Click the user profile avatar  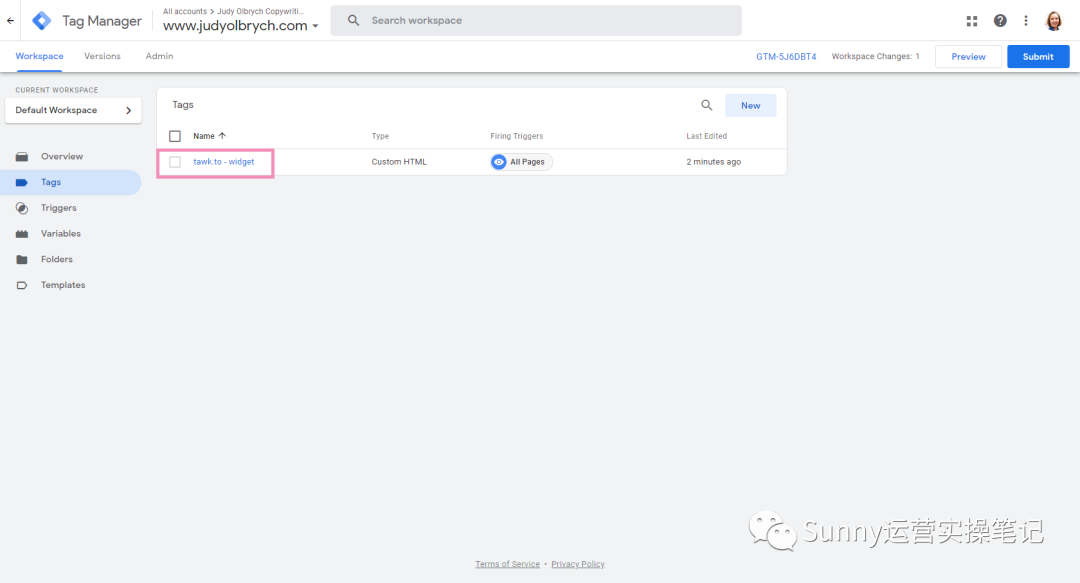click(1054, 21)
